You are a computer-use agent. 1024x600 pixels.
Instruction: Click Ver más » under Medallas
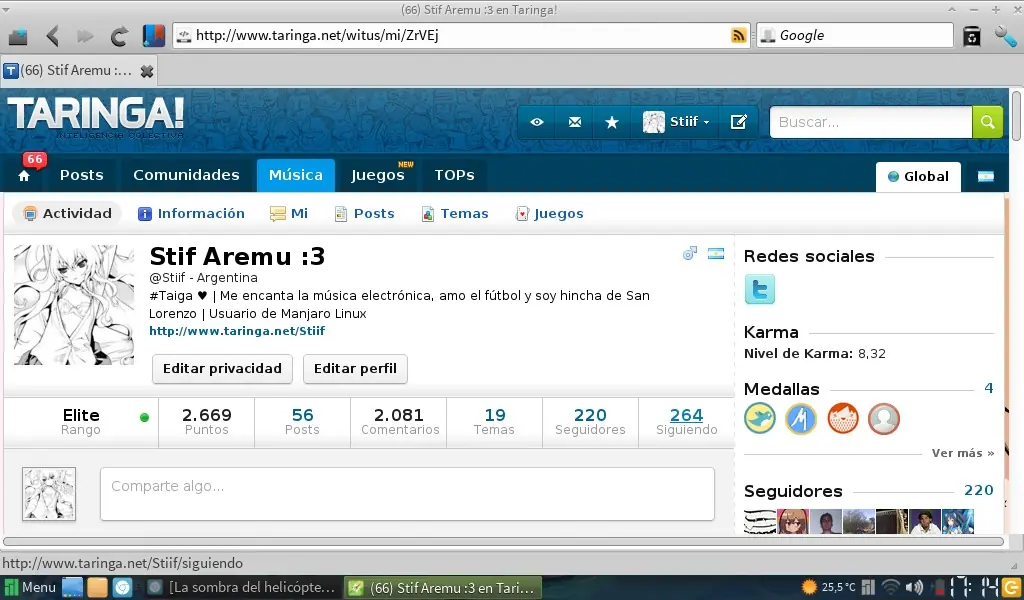(x=963, y=453)
